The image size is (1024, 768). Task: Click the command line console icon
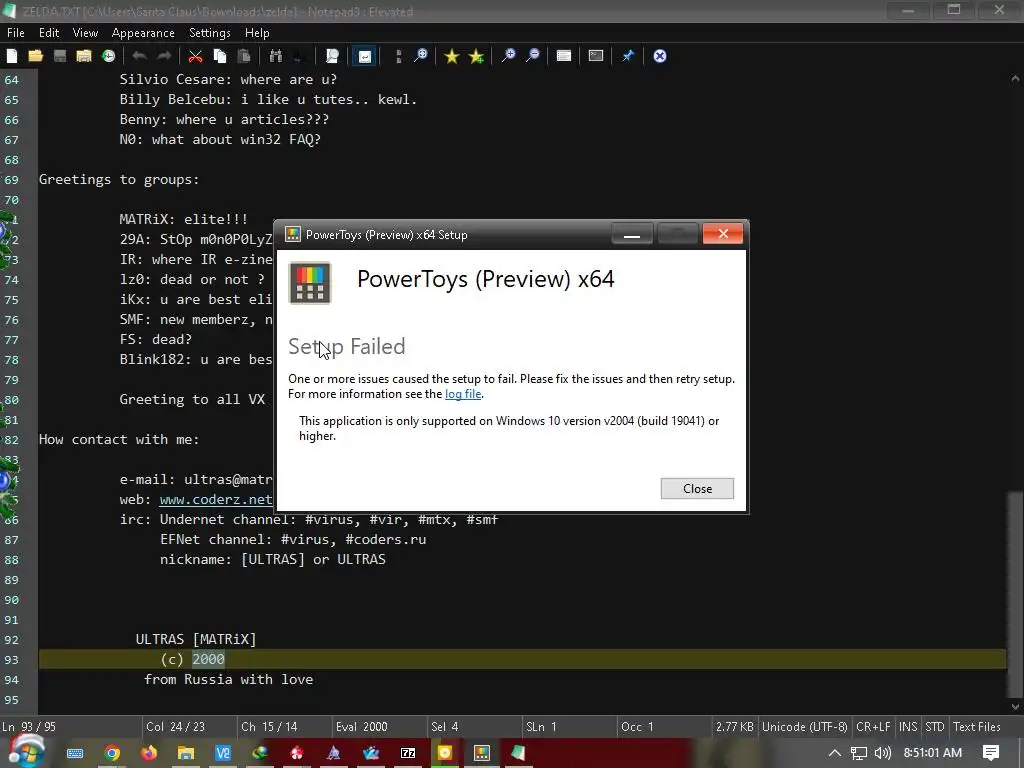click(596, 56)
